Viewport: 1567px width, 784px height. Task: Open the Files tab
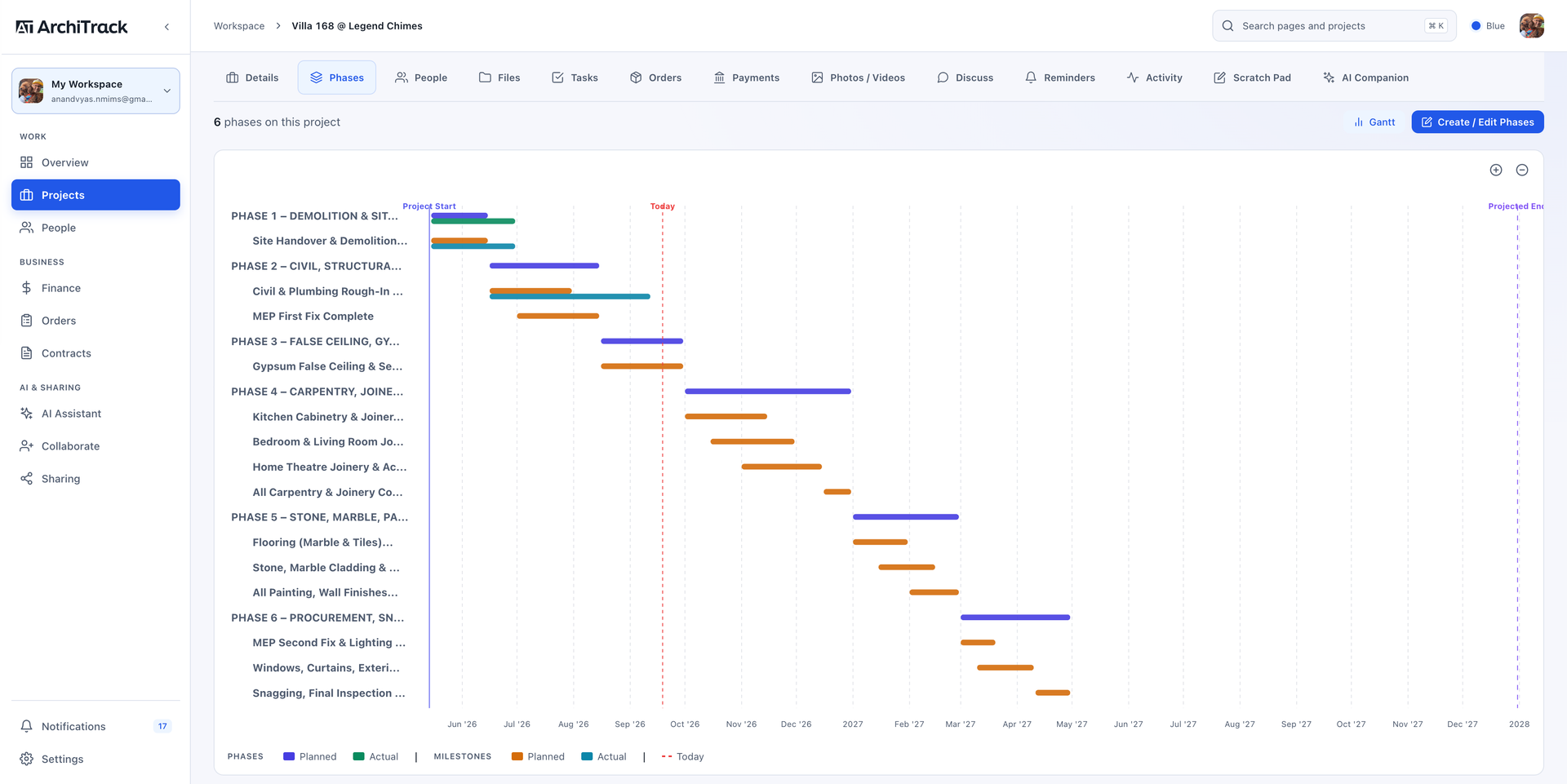[499, 78]
